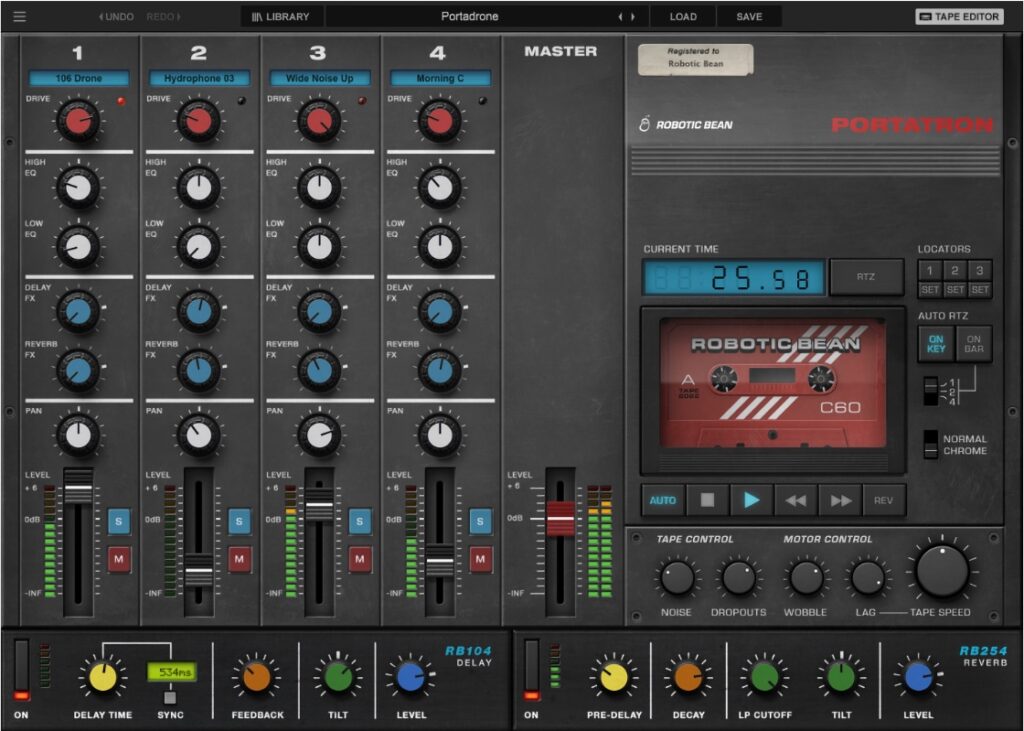This screenshot has height=731, width=1024.
Task: Click the Fast Forward transport button
Action: [x=840, y=500]
